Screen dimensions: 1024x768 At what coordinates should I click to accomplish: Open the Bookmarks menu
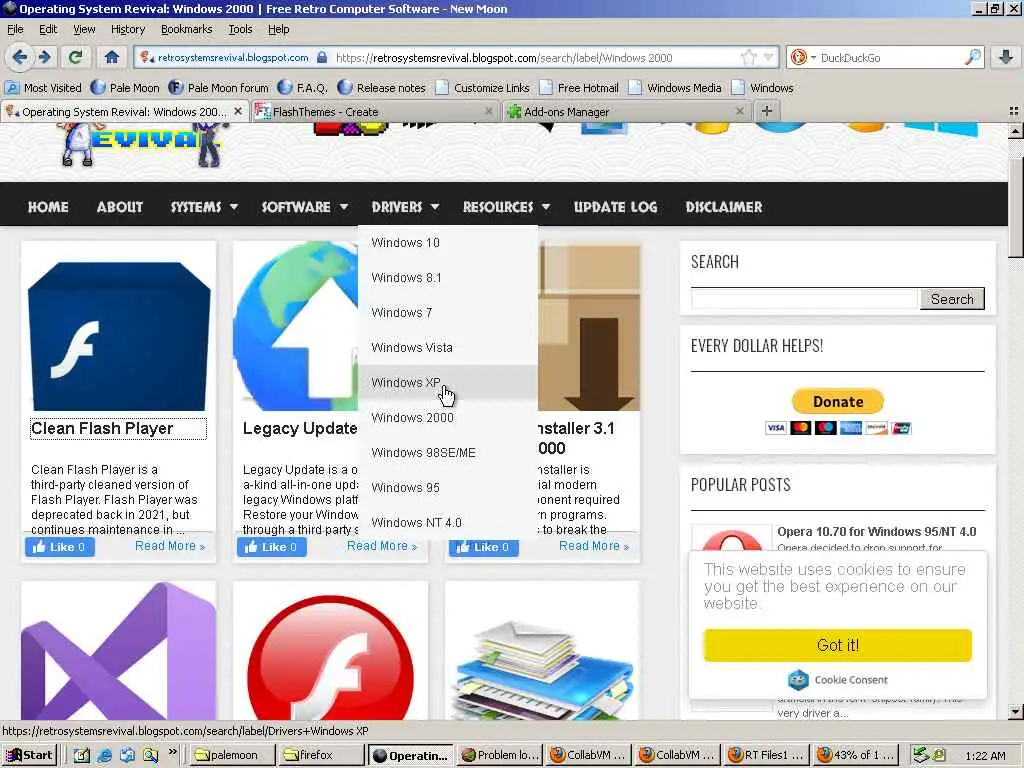point(186,29)
